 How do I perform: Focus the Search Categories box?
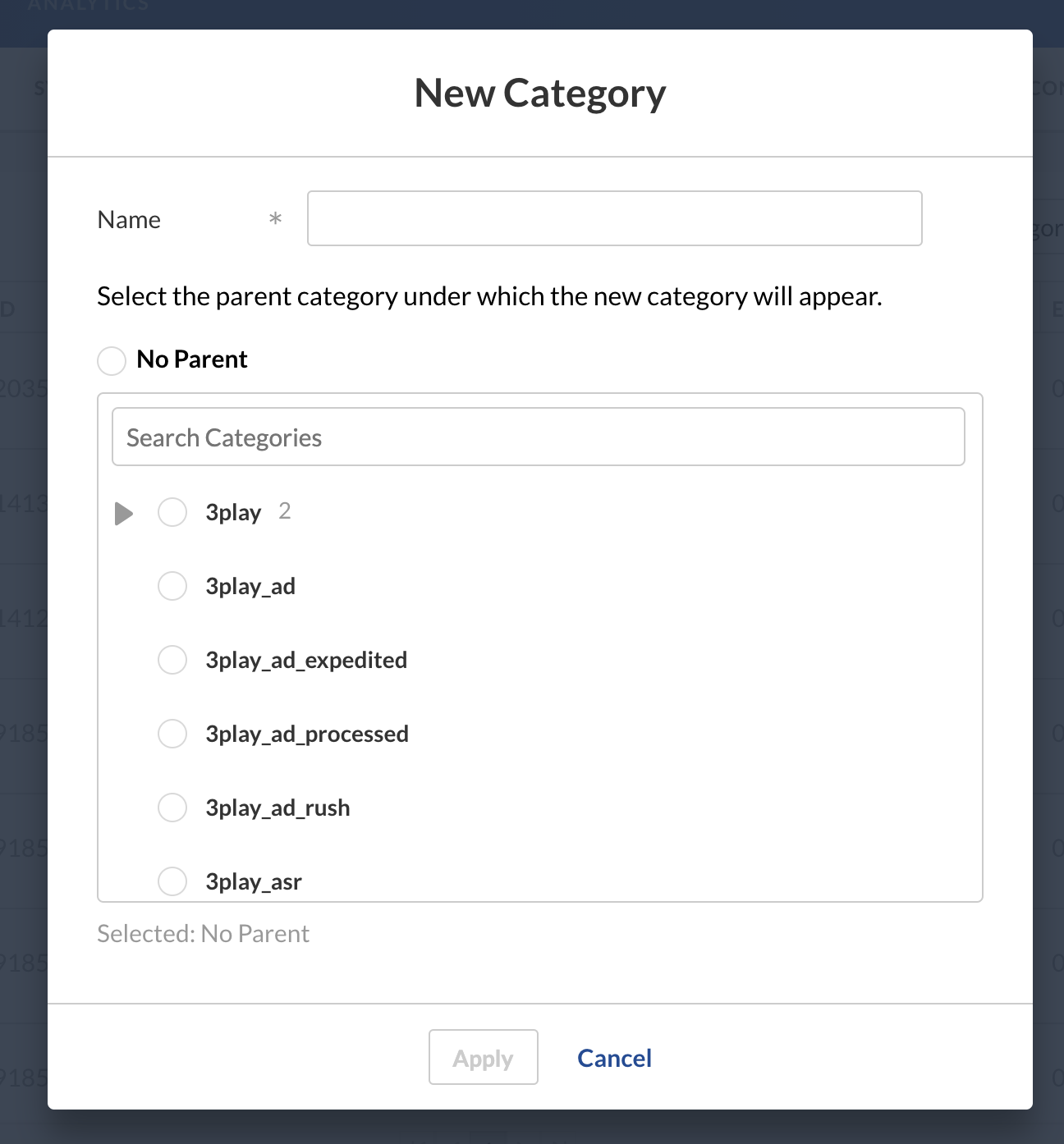click(539, 437)
